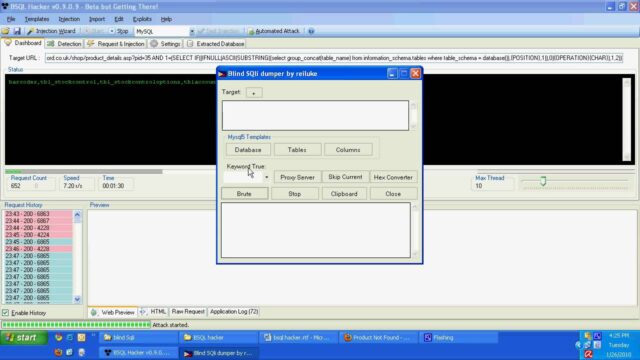Click the Max Thread slider handle
Viewport: 640px width, 360px height.
[543, 181]
